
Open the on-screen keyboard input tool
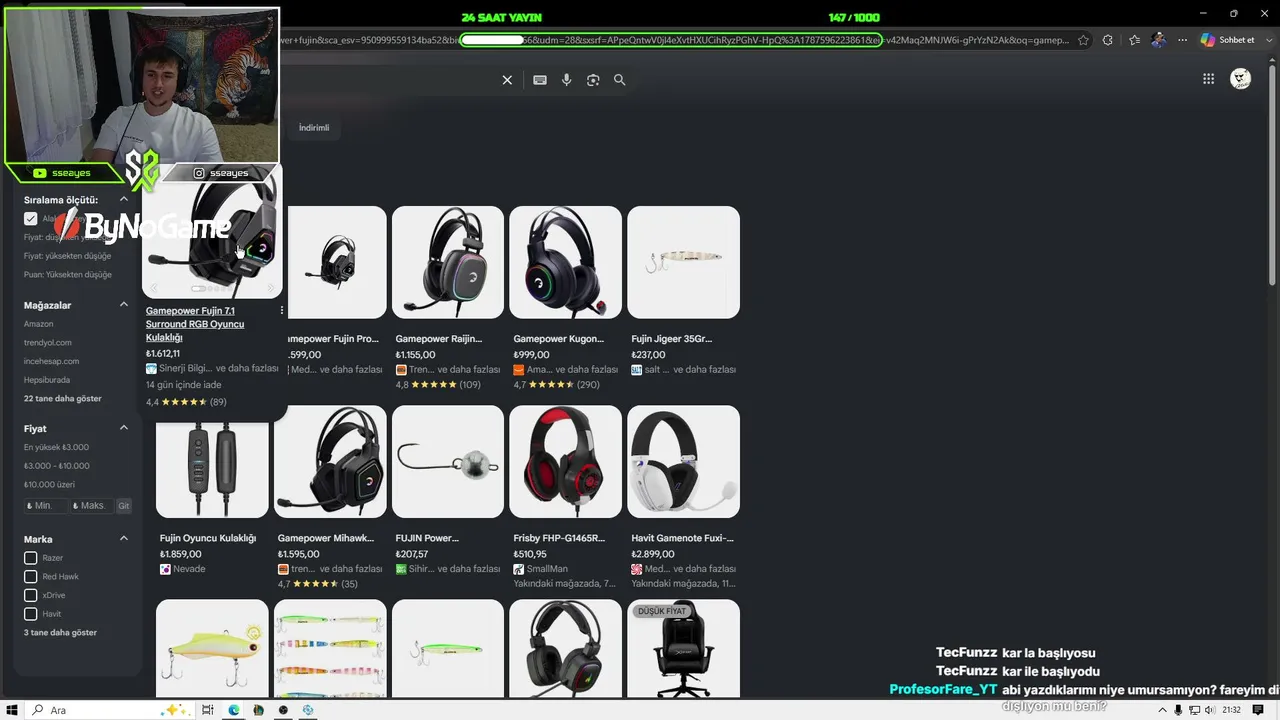(540, 80)
